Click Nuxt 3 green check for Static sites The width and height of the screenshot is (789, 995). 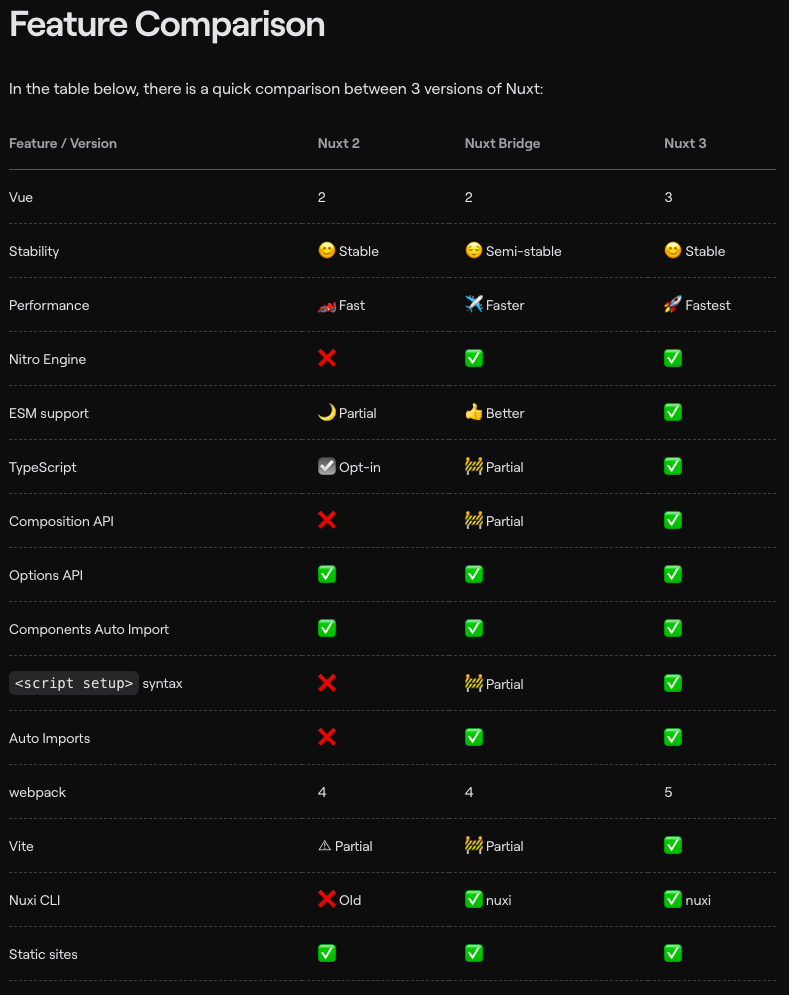coord(673,953)
